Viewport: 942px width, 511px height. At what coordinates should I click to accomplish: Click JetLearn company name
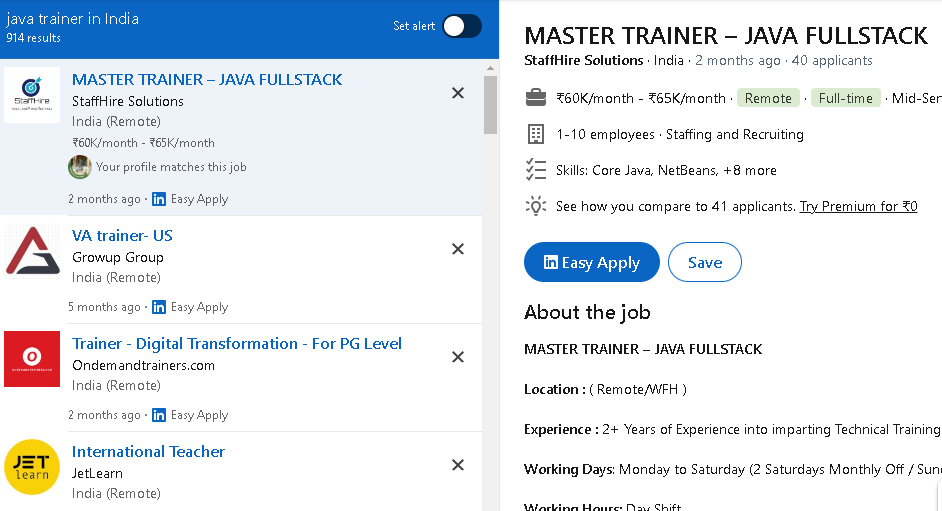coord(97,473)
